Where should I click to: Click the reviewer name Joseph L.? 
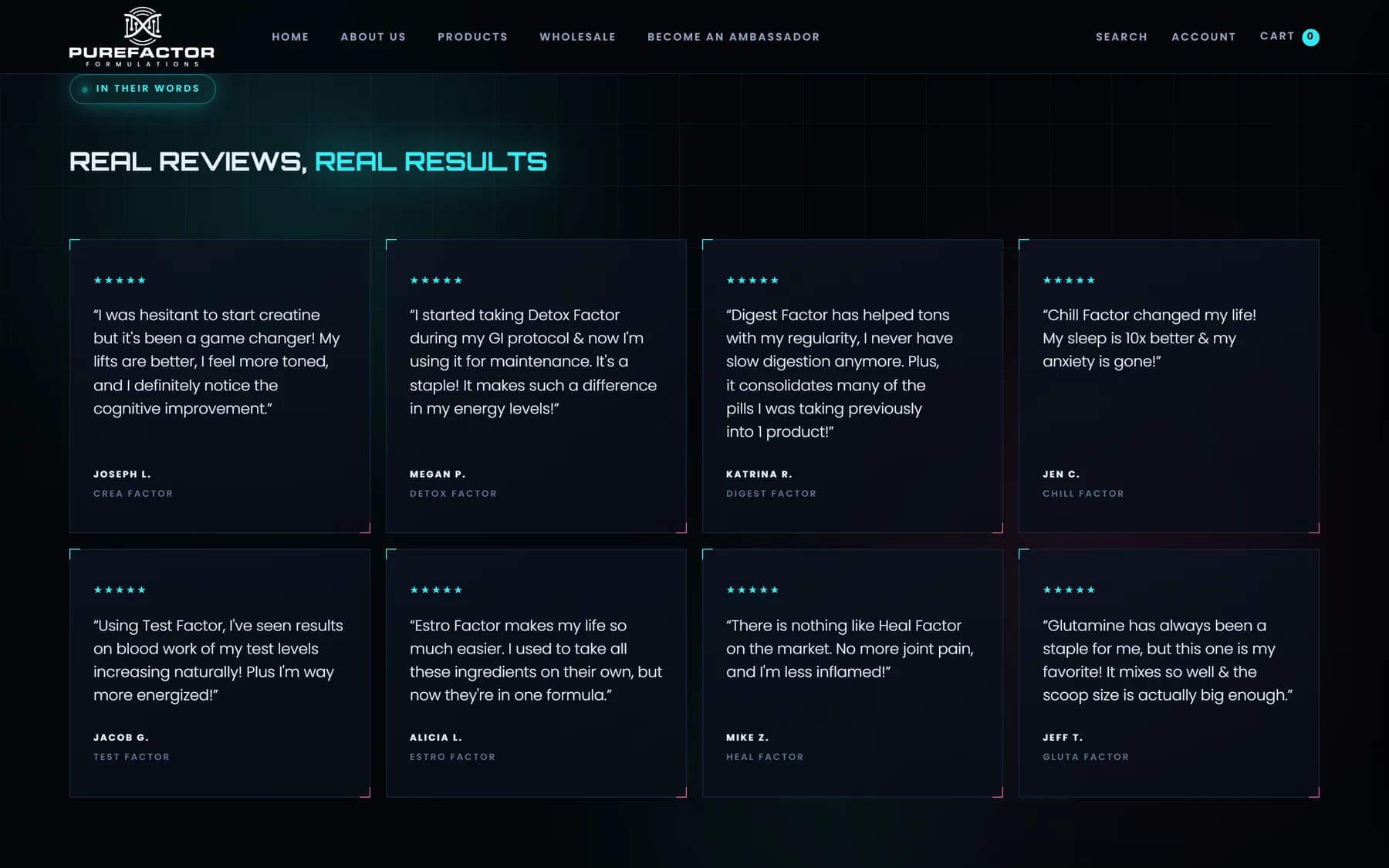pos(122,474)
